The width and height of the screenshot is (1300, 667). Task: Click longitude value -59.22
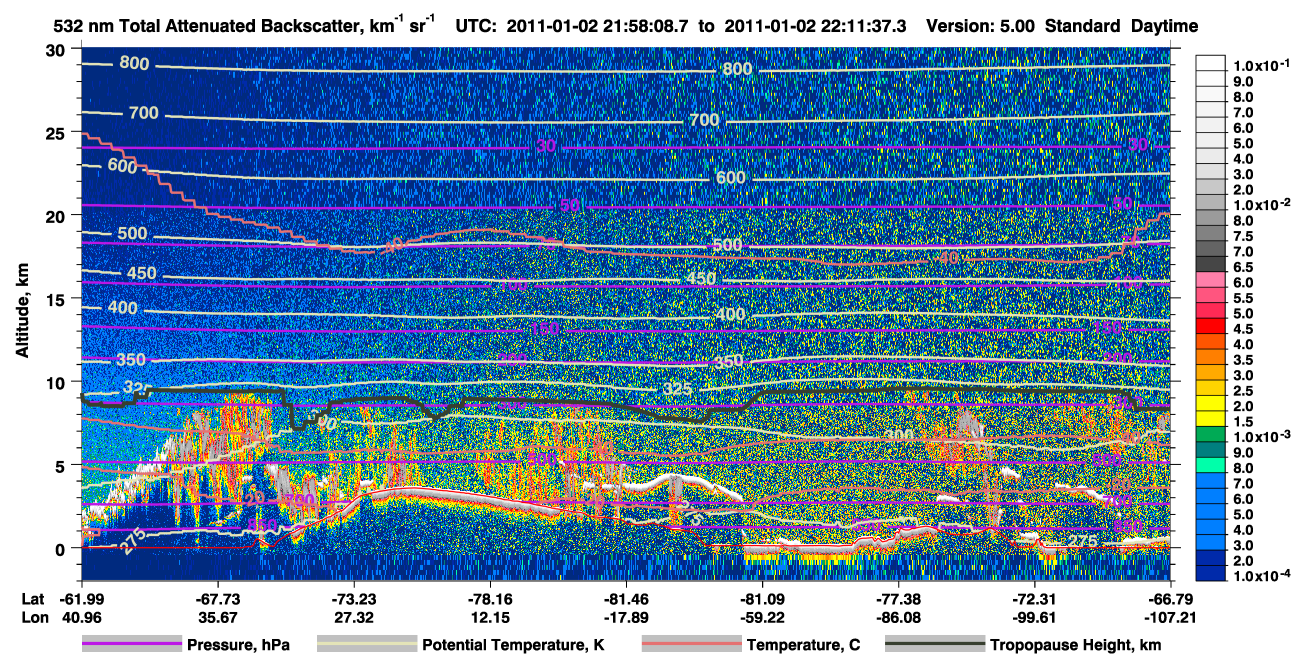point(762,618)
